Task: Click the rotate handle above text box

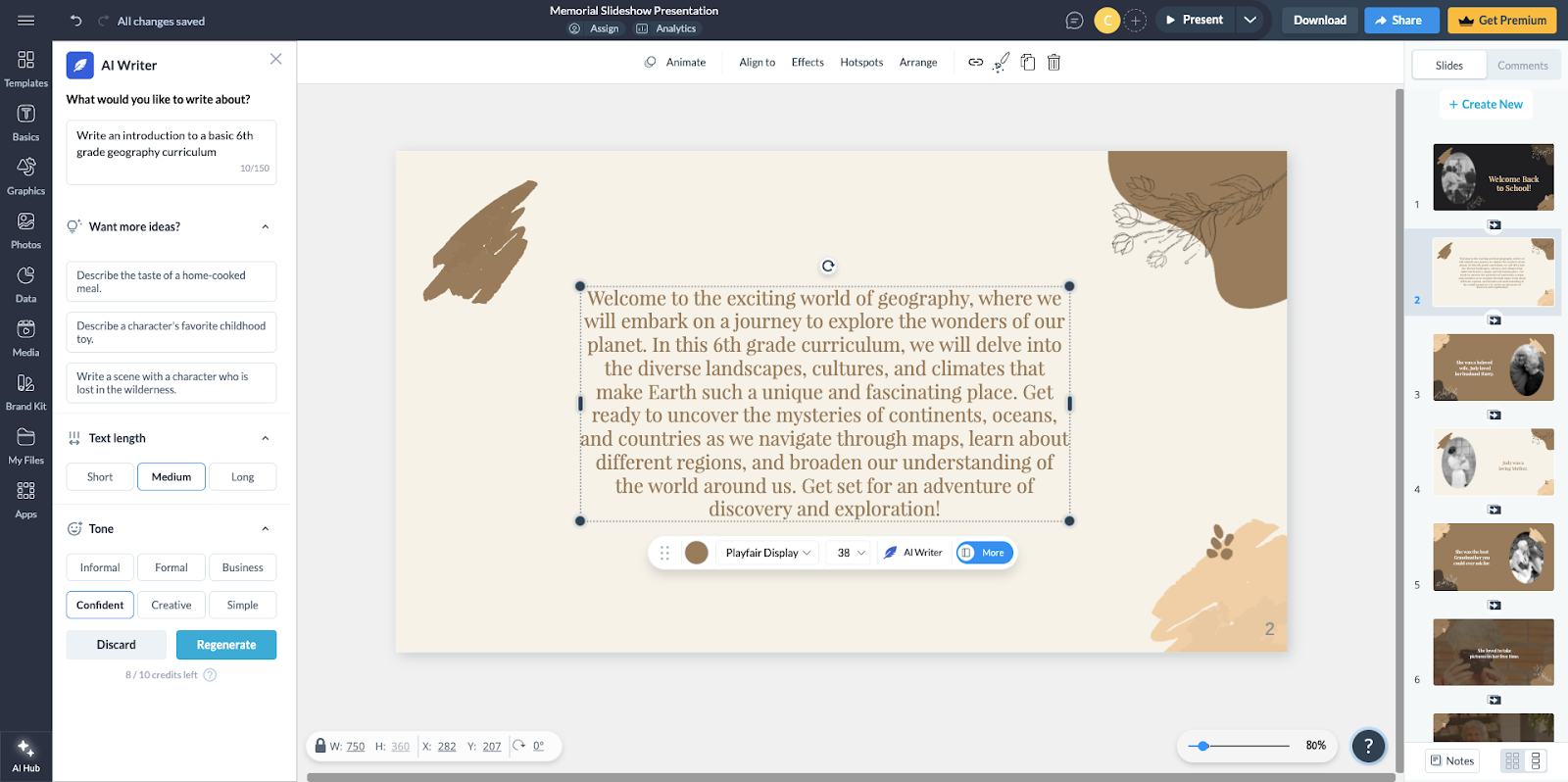Action: click(827, 266)
